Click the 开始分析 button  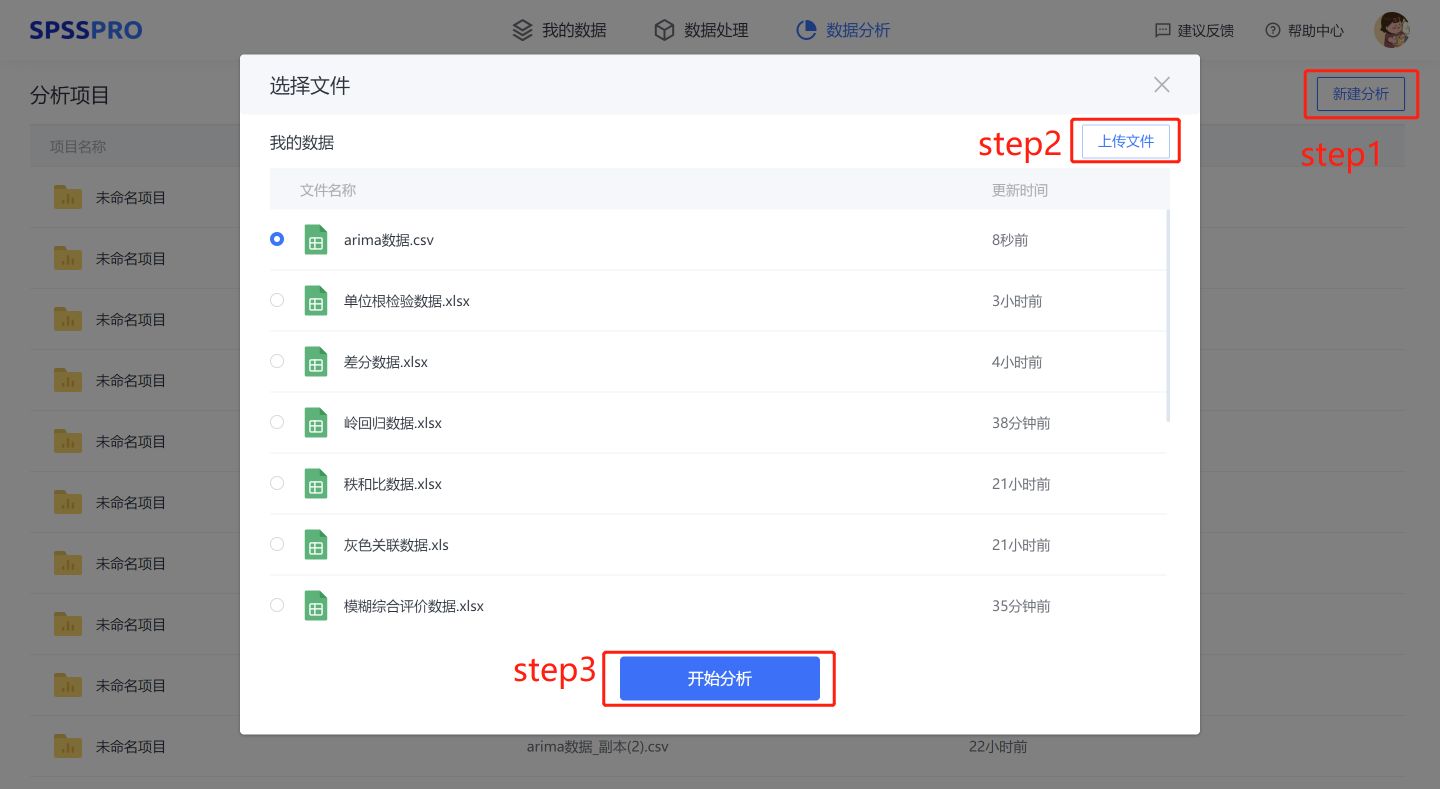720,679
